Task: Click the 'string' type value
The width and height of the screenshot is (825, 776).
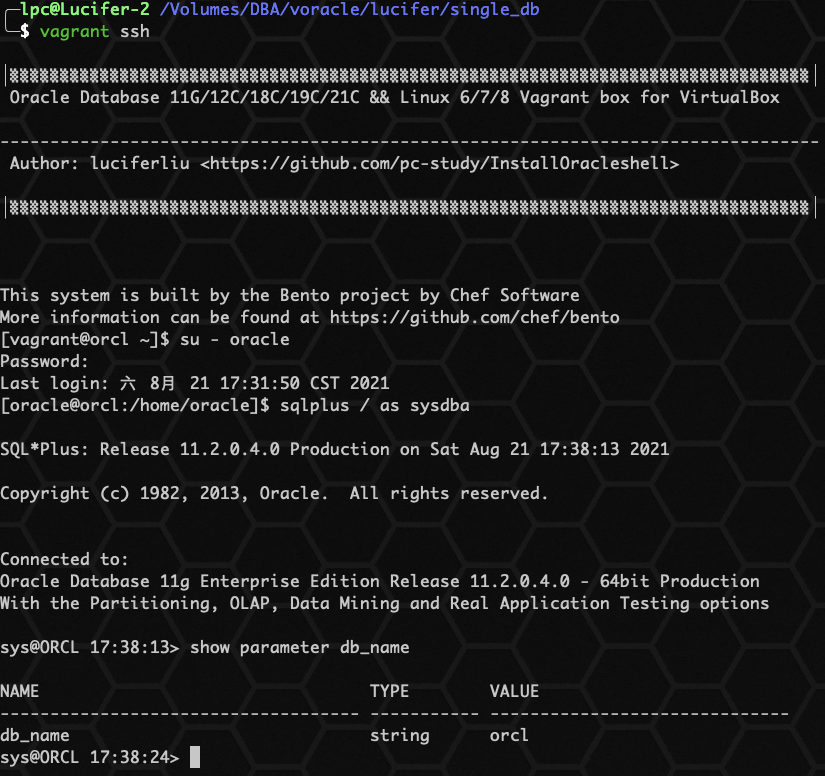Action: (400, 735)
